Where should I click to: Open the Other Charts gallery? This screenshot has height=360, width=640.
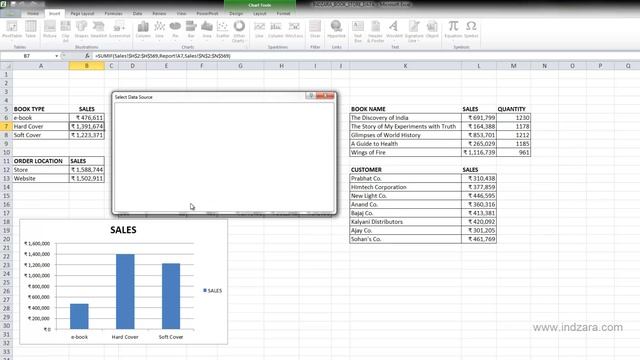[239, 31]
